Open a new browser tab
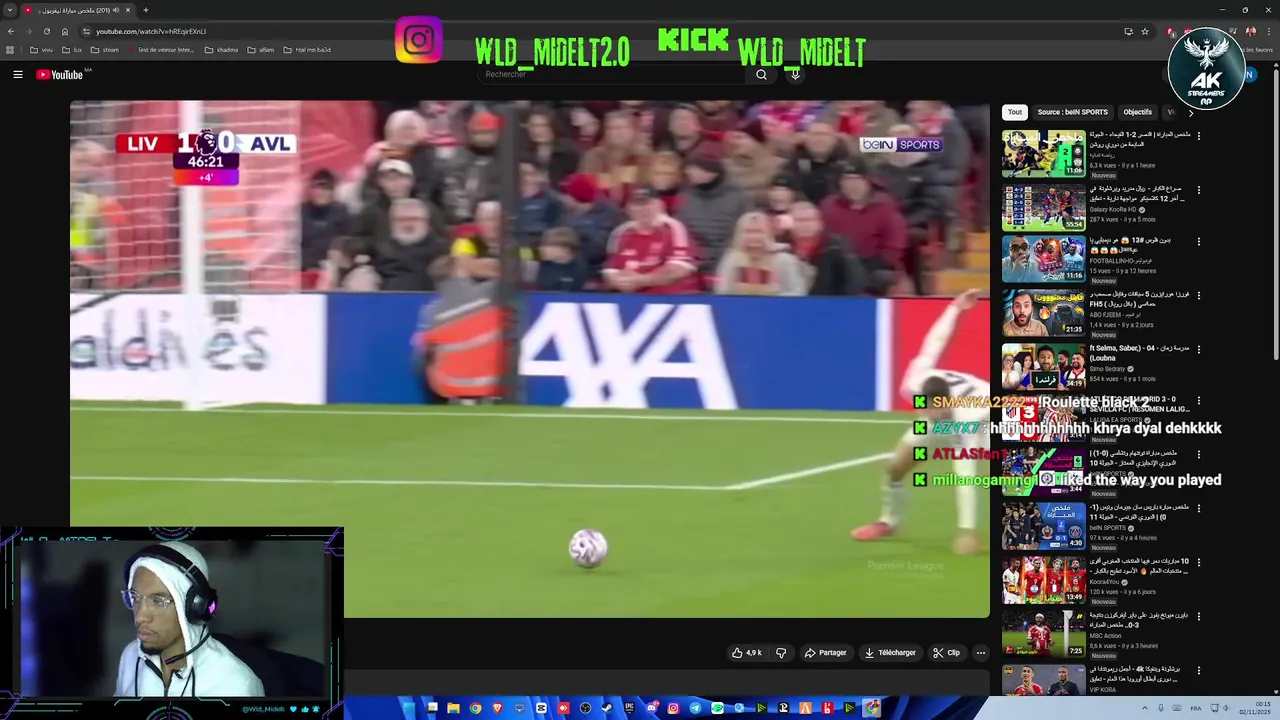 click(146, 10)
